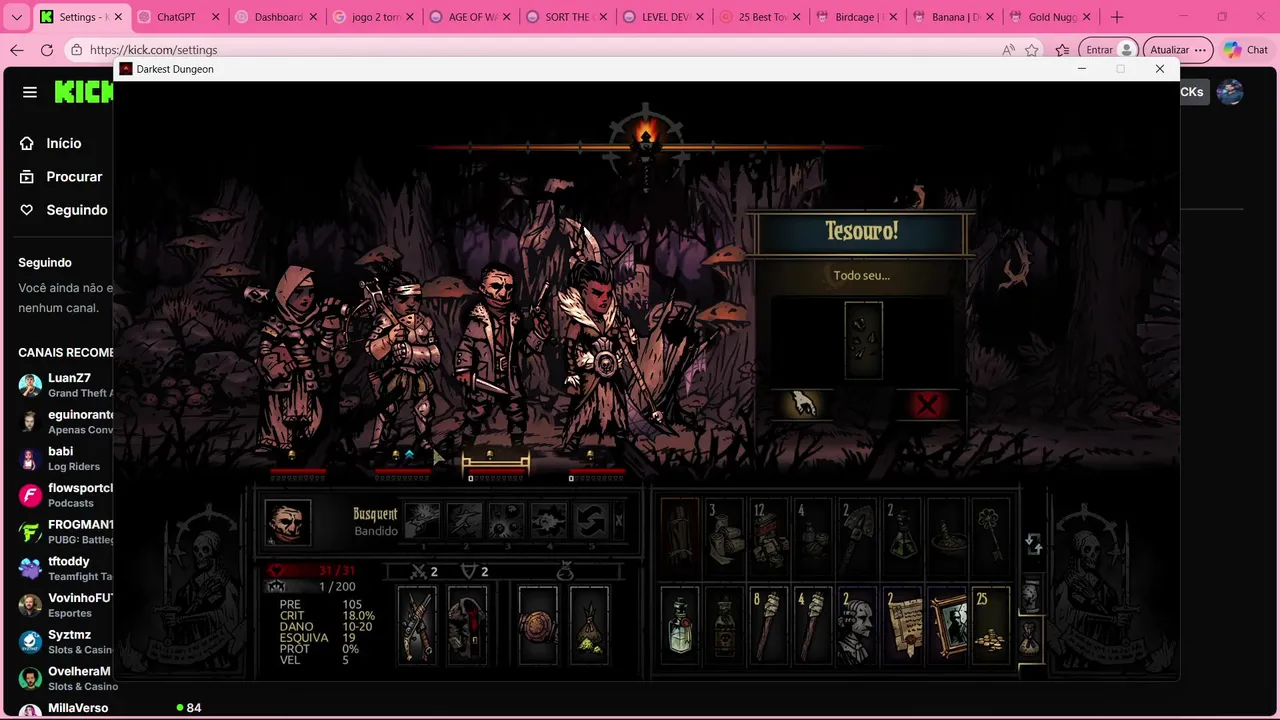Screen dimensions: 1280x720
Task: Select shovel stack in inventory
Action: coord(857,536)
